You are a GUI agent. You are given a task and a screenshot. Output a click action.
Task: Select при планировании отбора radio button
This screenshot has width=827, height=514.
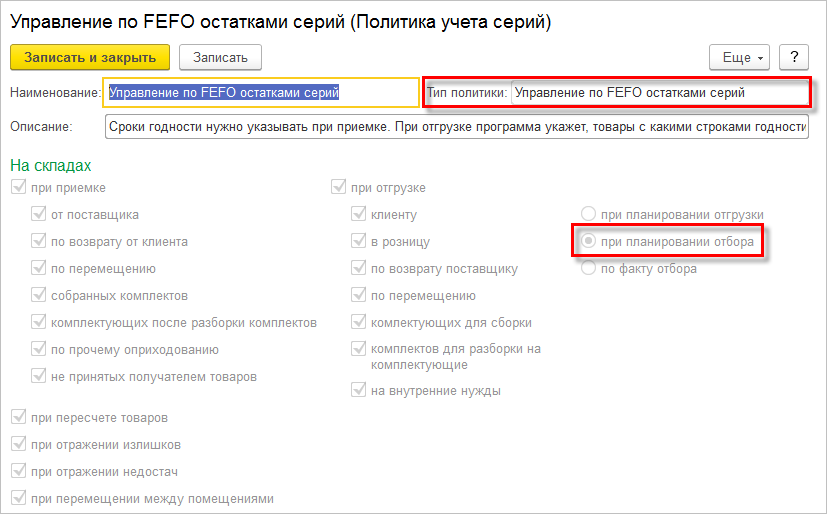pos(589,241)
